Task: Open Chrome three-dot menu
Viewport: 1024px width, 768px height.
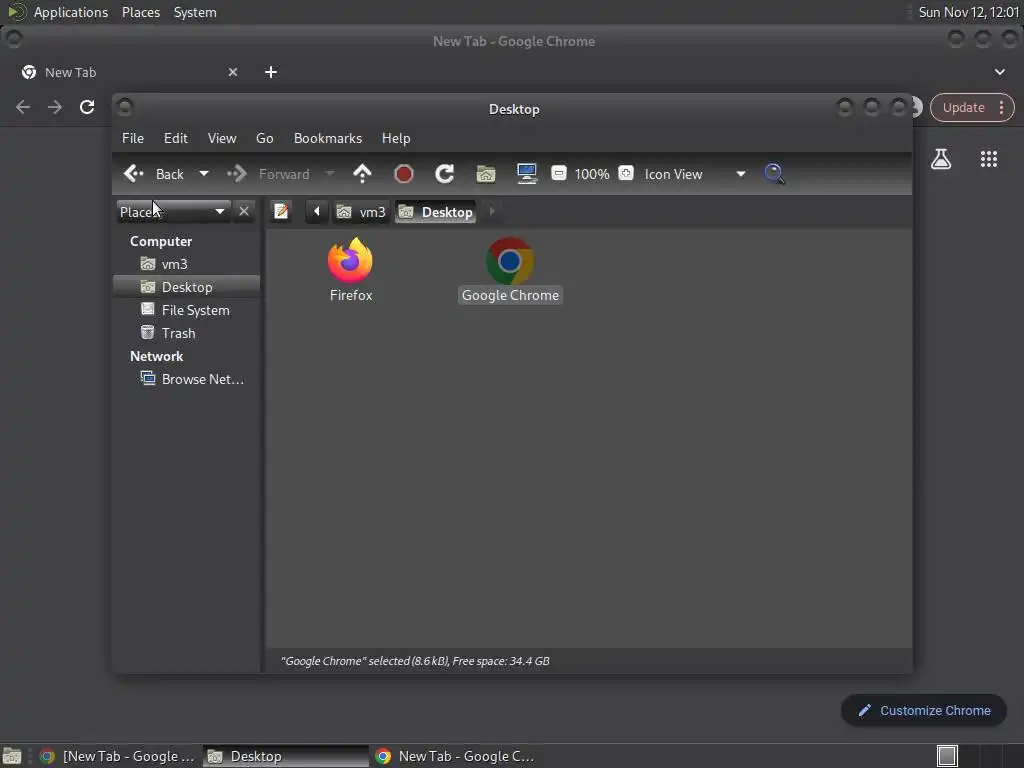Action: pyautogui.click(x=1001, y=108)
